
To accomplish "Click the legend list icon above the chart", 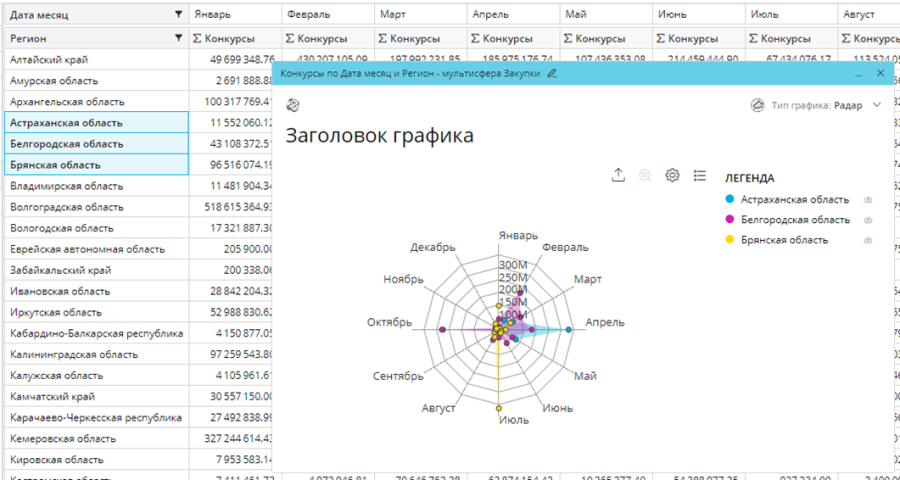I will tap(700, 175).
